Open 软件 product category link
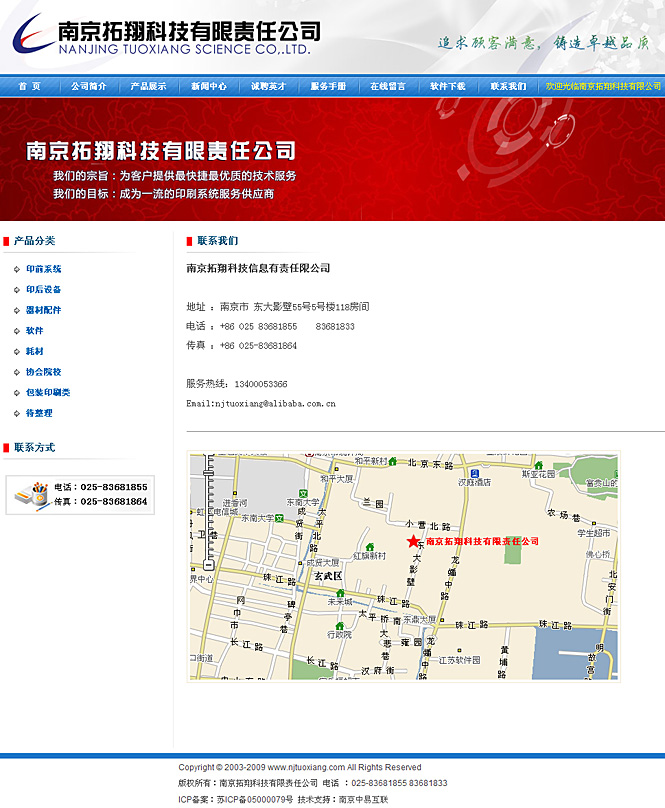Screen dimensions: 665x808 [35, 331]
